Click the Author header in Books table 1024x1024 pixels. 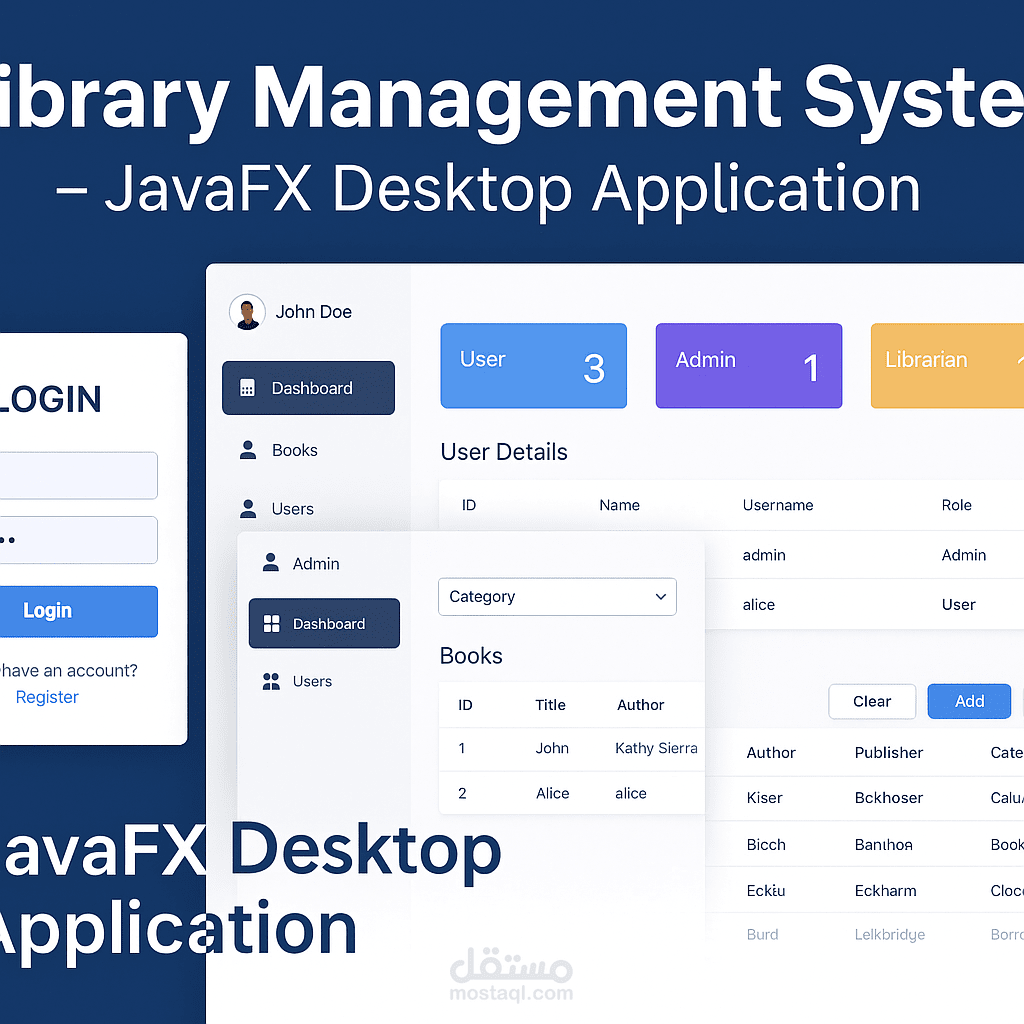(640, 705)
